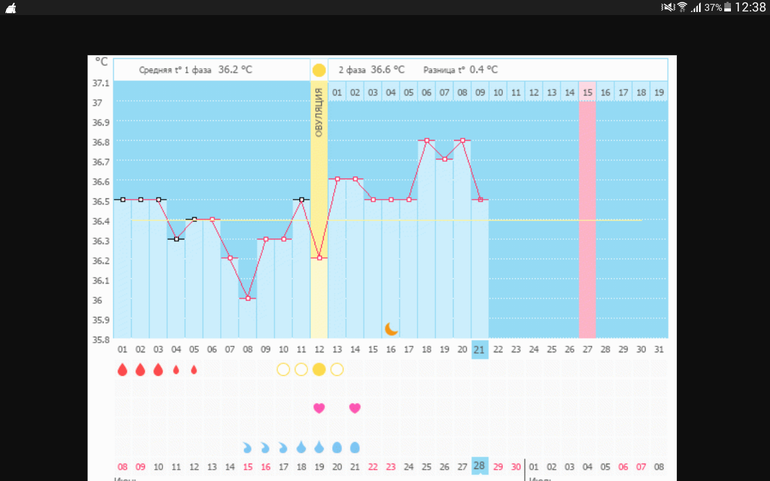Tap the pink heart under cycle day 14
This screenshot has height=481, width=770.
click(355, 408)
